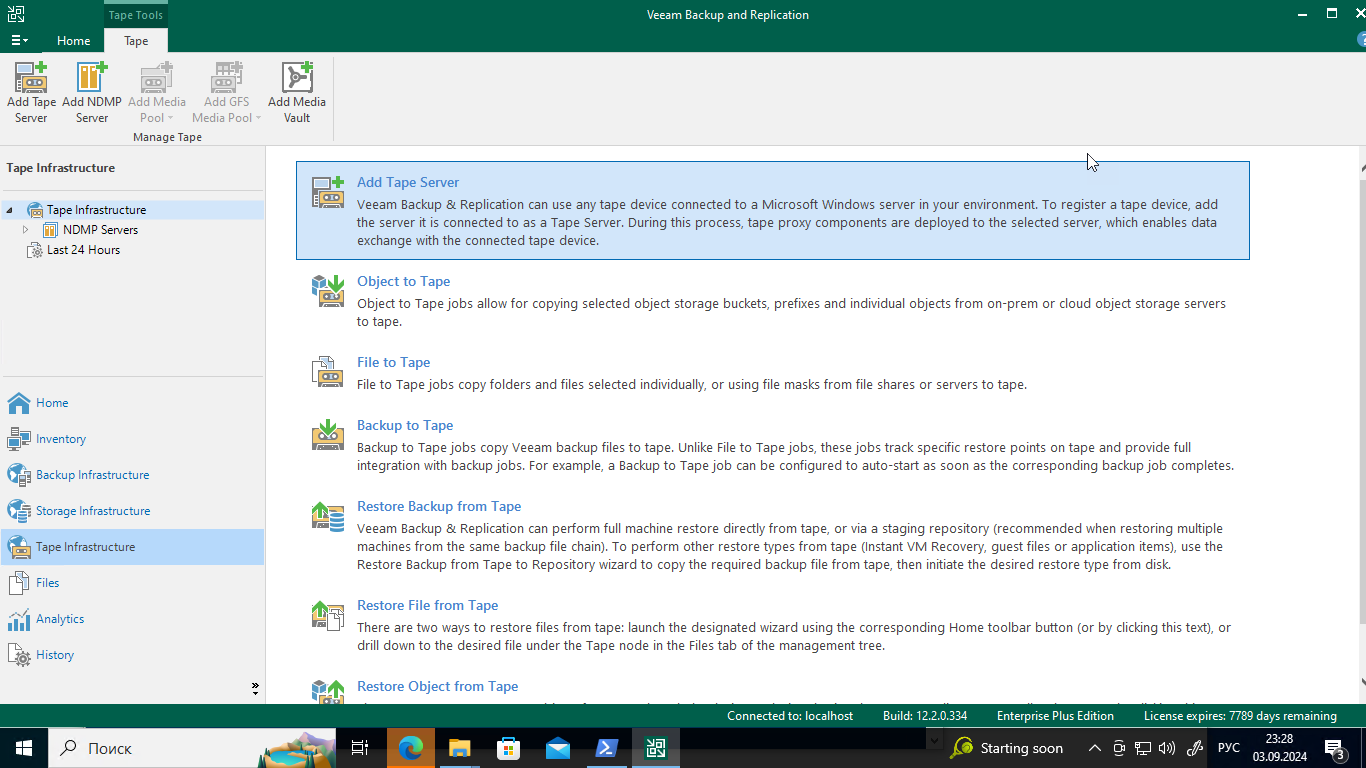The image size is (1366, 768).
Task: Click the Restore Backup from Tape icon
Action: (328, 515)
